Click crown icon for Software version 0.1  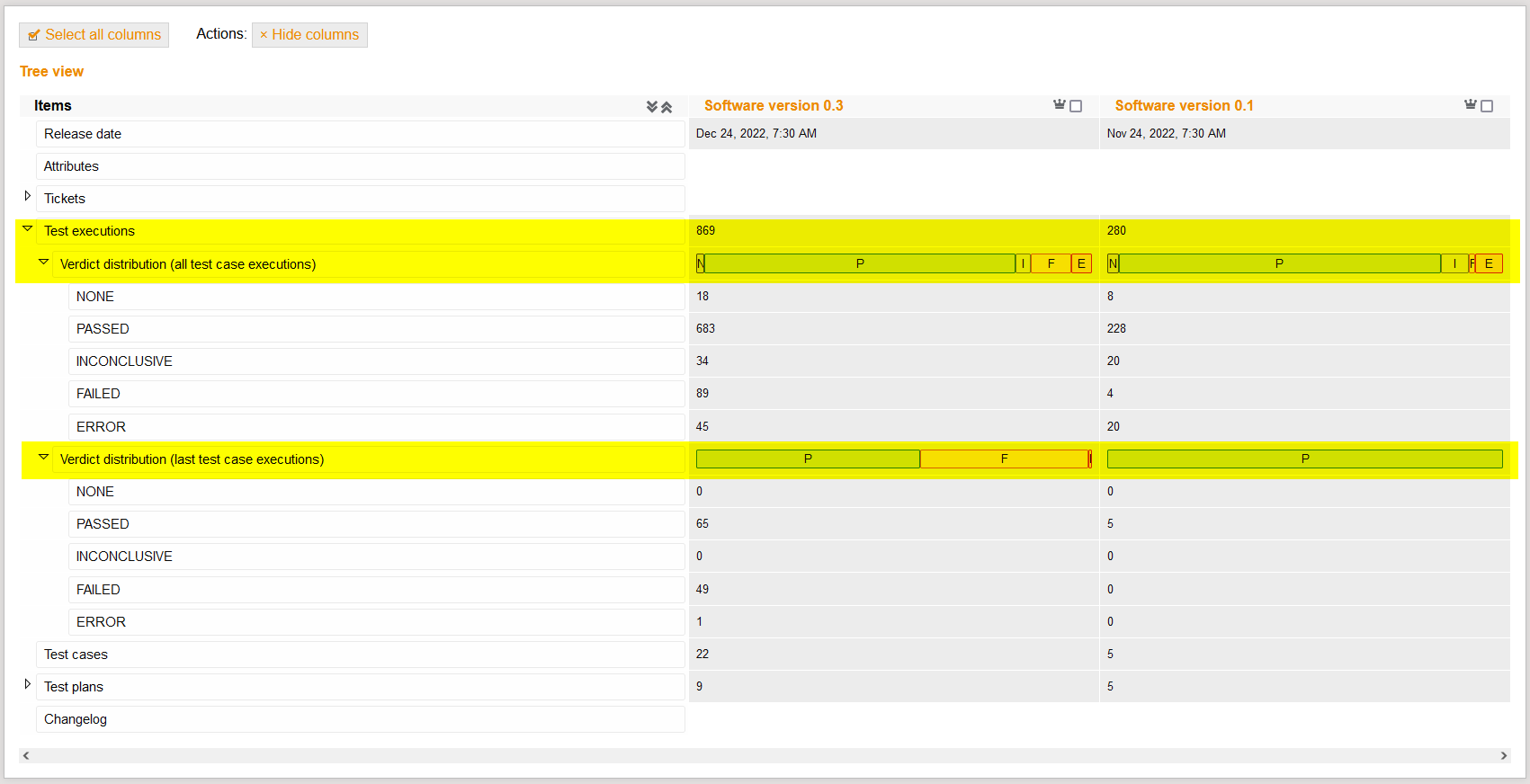[x=1470, y=105]
